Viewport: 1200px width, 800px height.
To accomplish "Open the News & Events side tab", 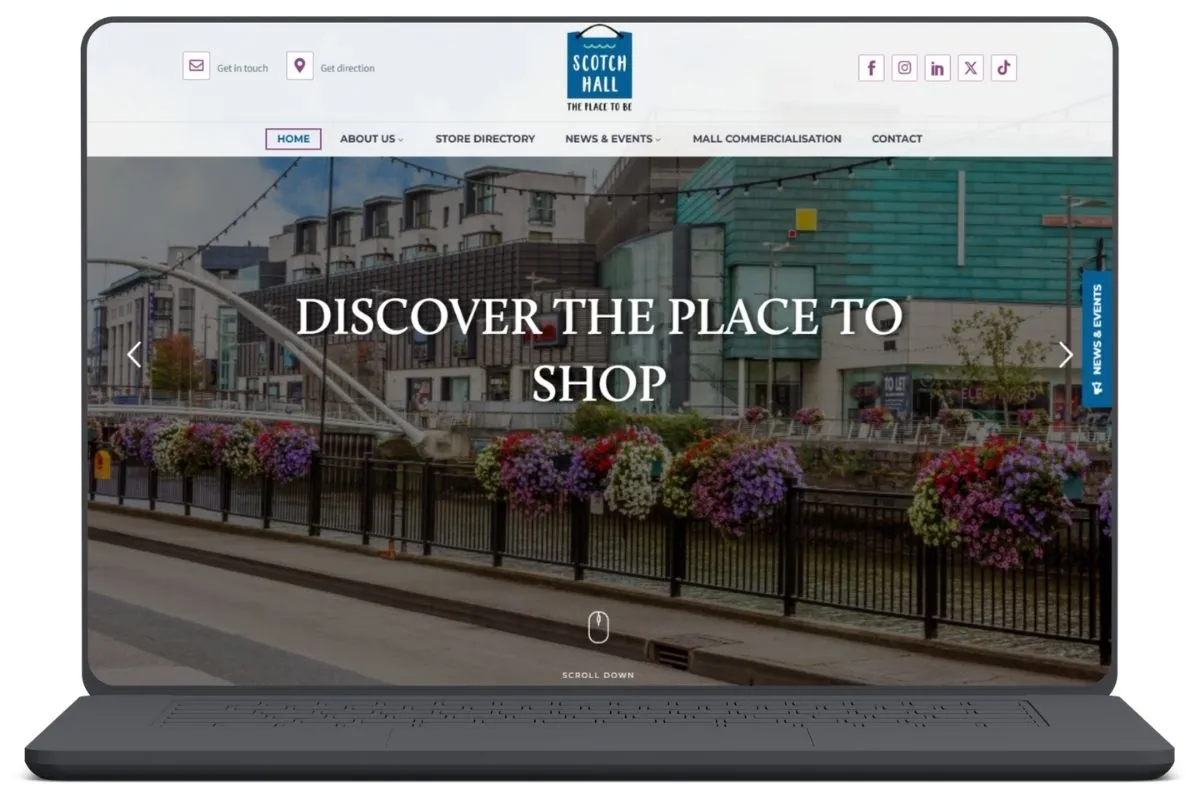I will [x=1096, y=339].
